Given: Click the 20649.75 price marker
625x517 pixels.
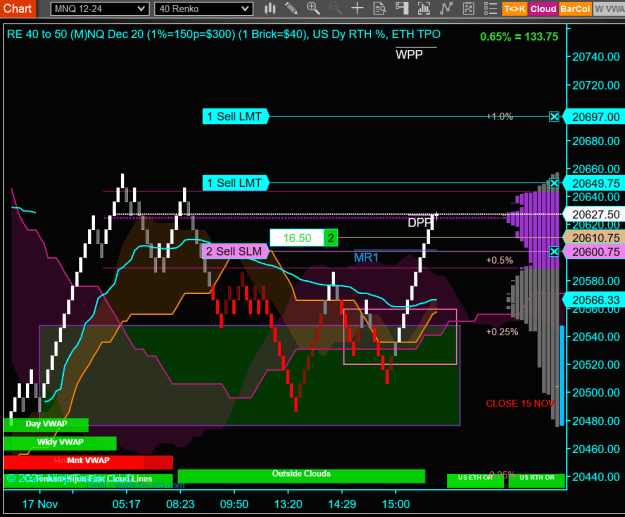Looking at the screenshot, I should point(595,183).
